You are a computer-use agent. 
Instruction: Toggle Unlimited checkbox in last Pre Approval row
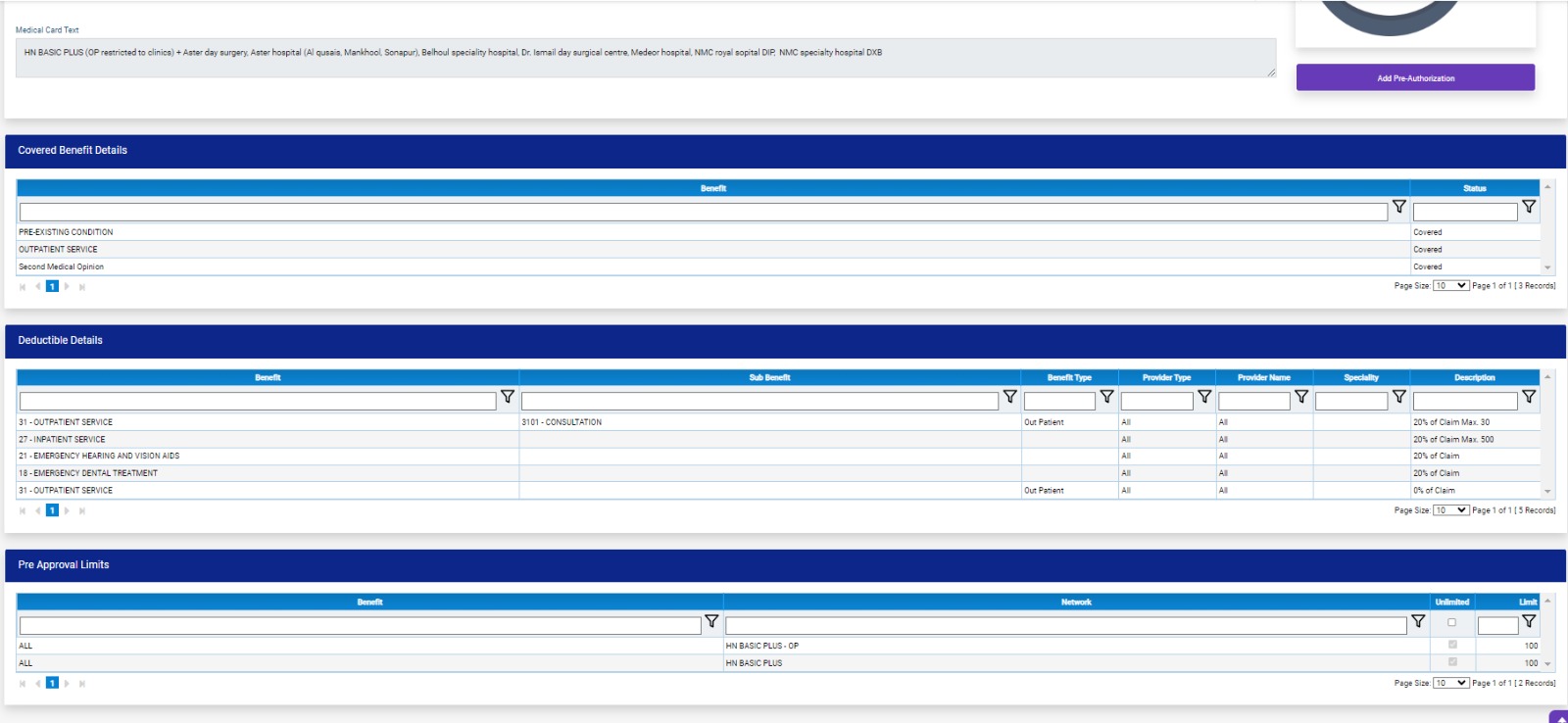tap(1451, 662)
